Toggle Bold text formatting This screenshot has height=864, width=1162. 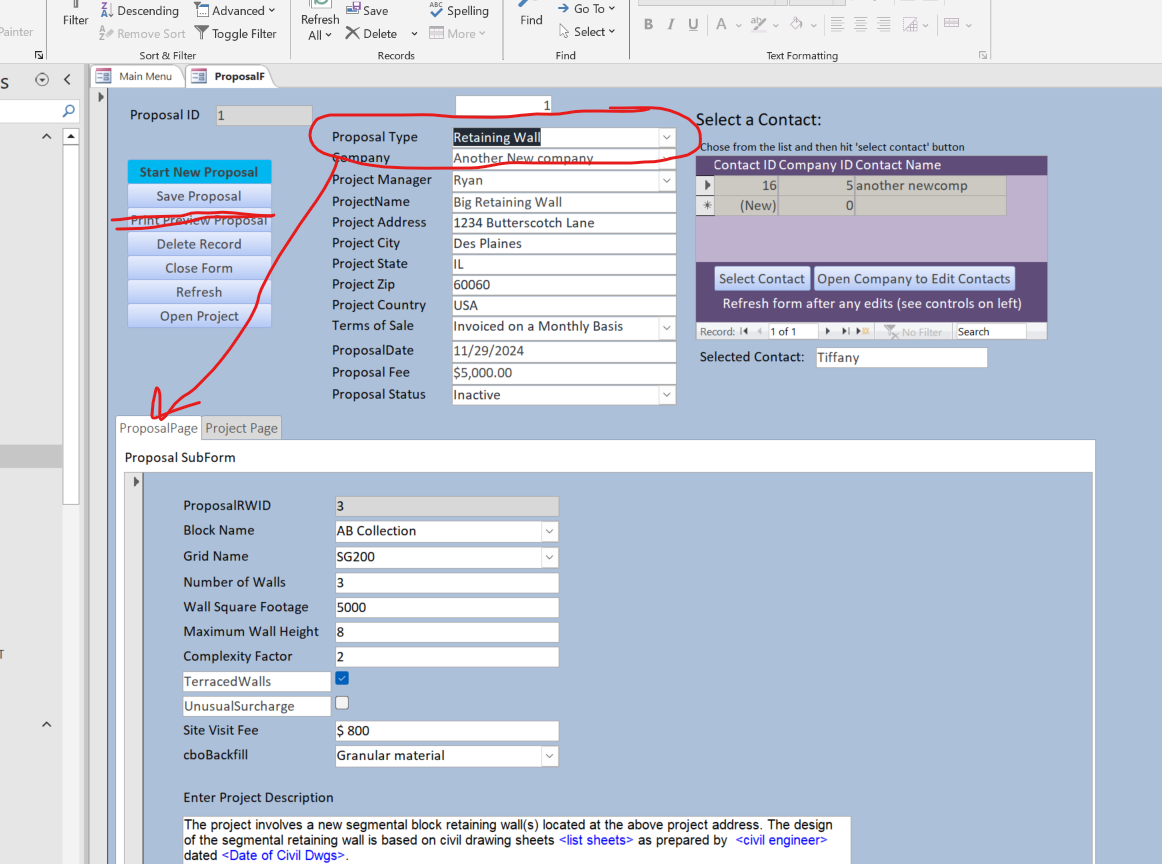[x=648, y=24]
